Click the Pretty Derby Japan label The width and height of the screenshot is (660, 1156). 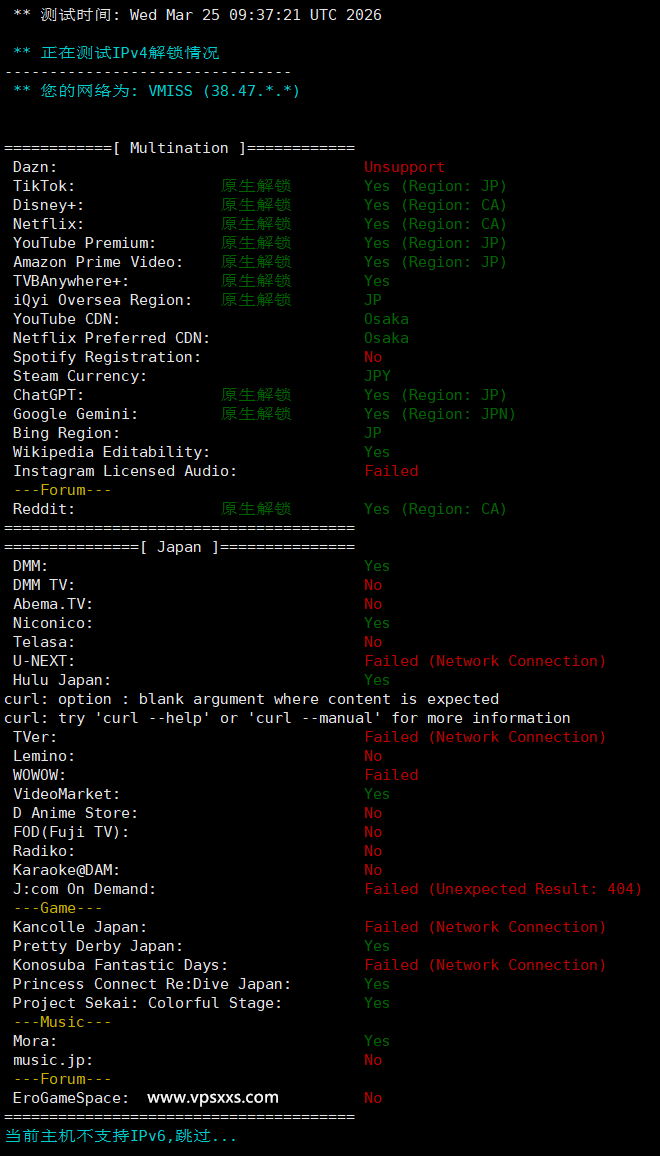click(98, 946)
